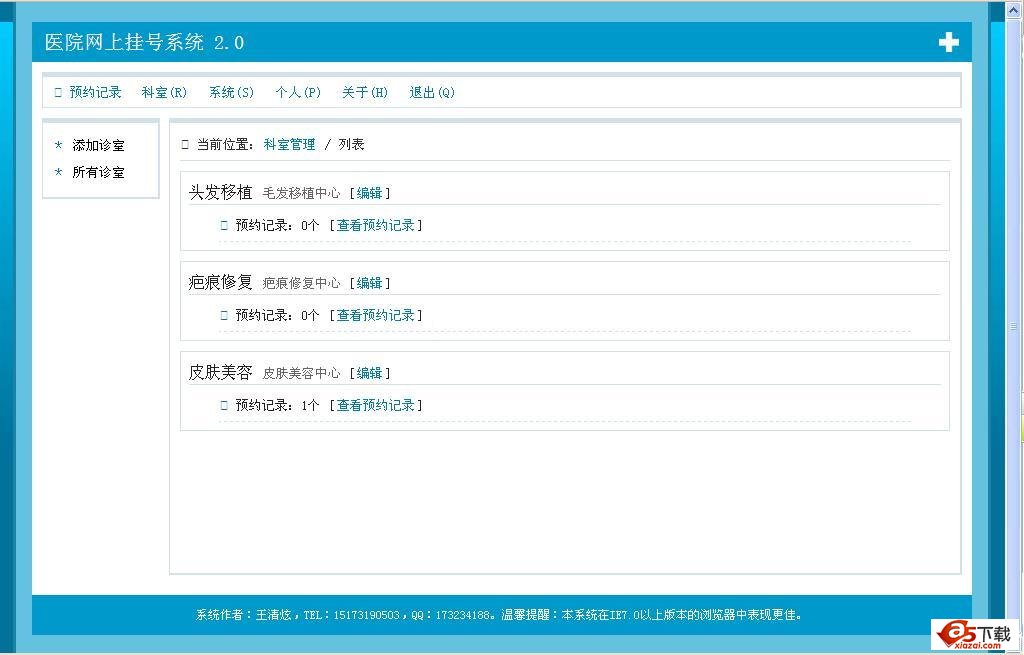Open 科室管理 from the breadcrumb
Image resolution: width=1024 pixels, height=655 pixels.
290,143
